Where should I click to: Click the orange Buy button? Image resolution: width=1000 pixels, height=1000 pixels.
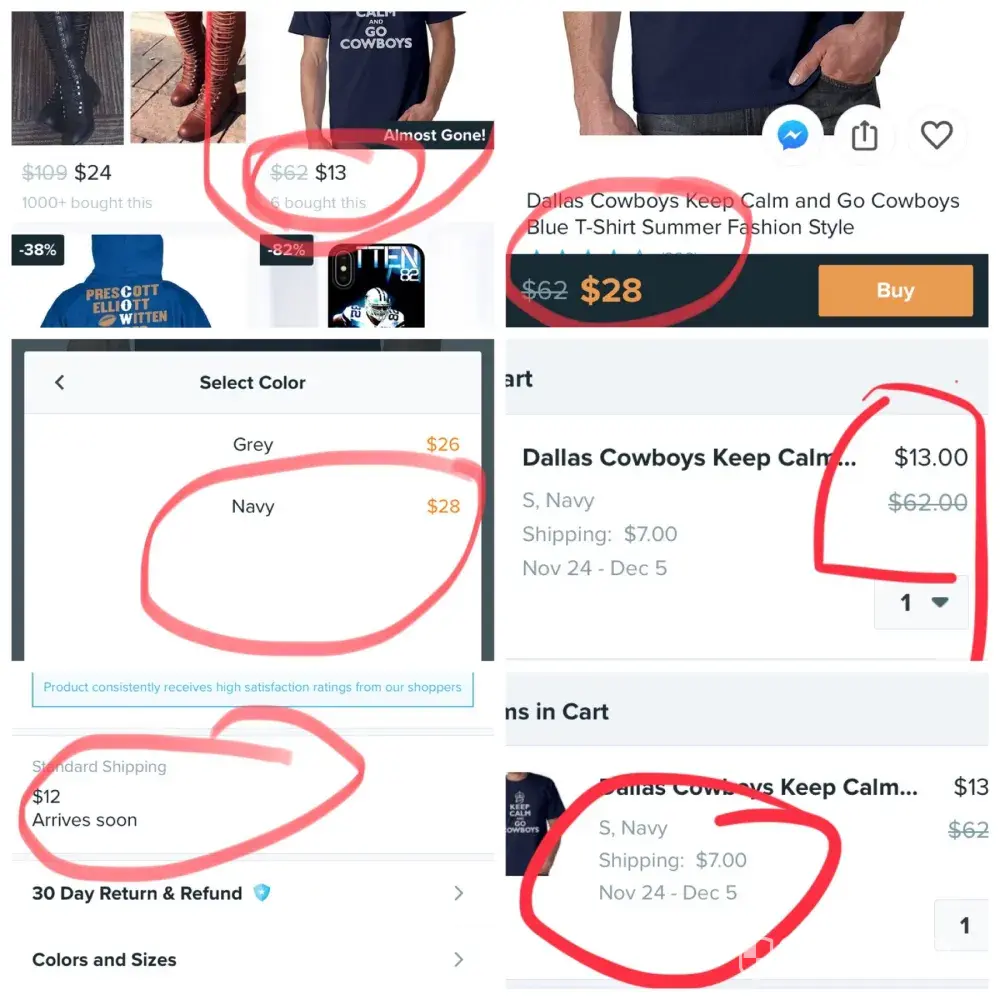tap(895, 290)
